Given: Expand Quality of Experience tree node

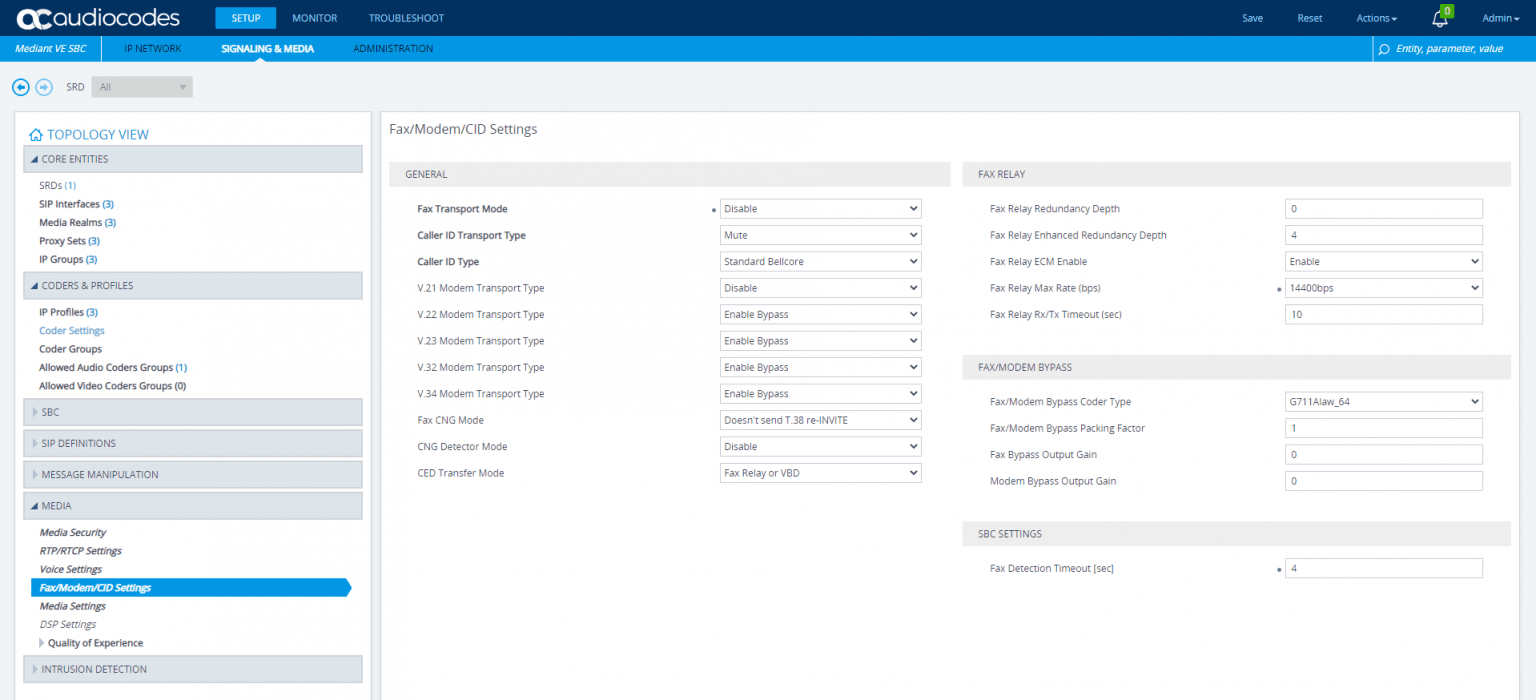Looking at the screenshot, I should [42, 643].
